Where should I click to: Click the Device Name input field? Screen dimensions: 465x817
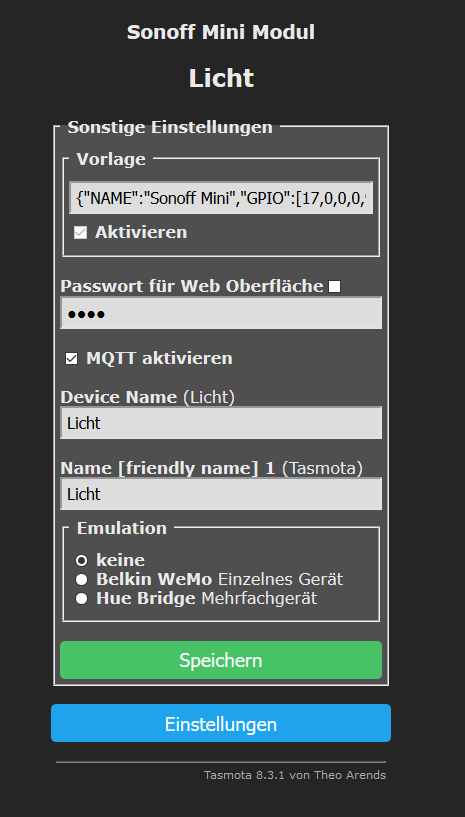(221, 423)
